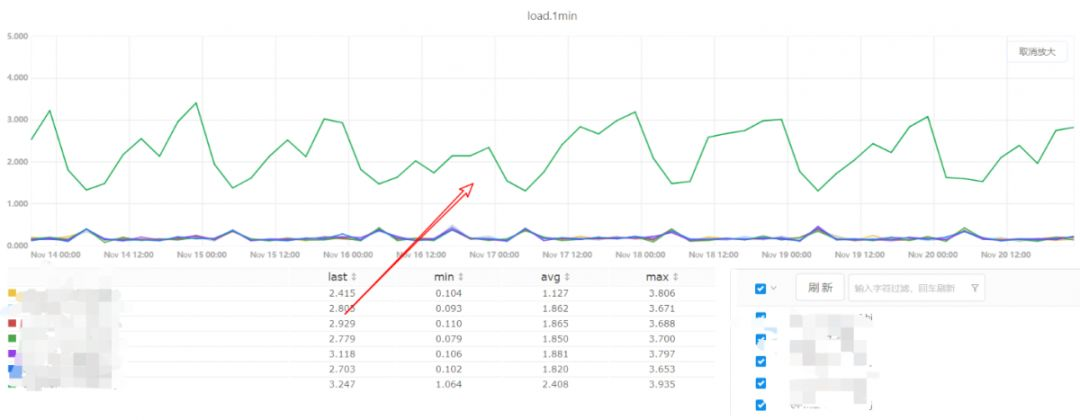Screen dimensions: 1080x420
Task: Select avg value 1.127
Action: (555, 293)
